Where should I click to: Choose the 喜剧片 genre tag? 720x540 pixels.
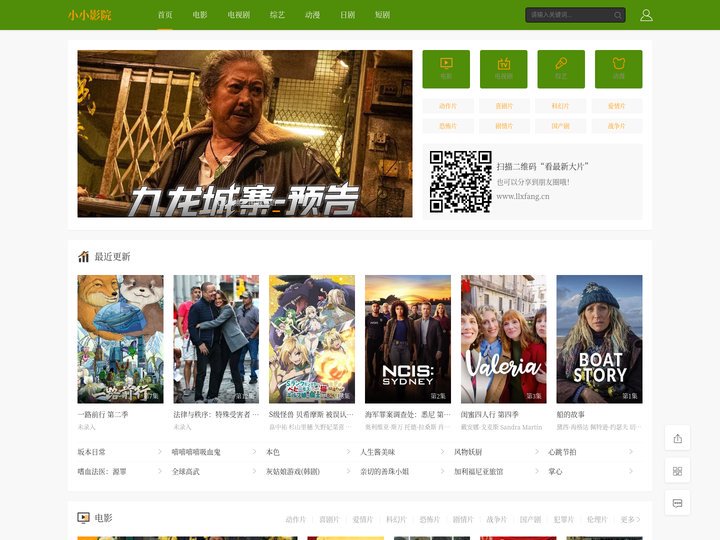504,106
